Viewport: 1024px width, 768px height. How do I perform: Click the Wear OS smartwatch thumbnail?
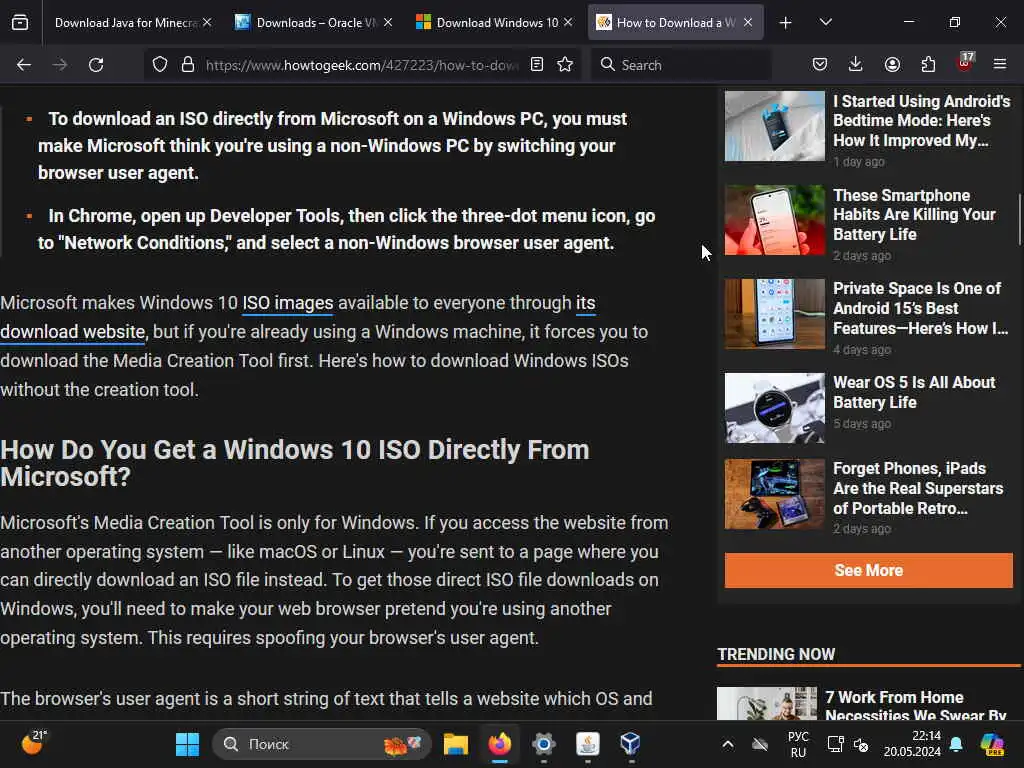775,408
